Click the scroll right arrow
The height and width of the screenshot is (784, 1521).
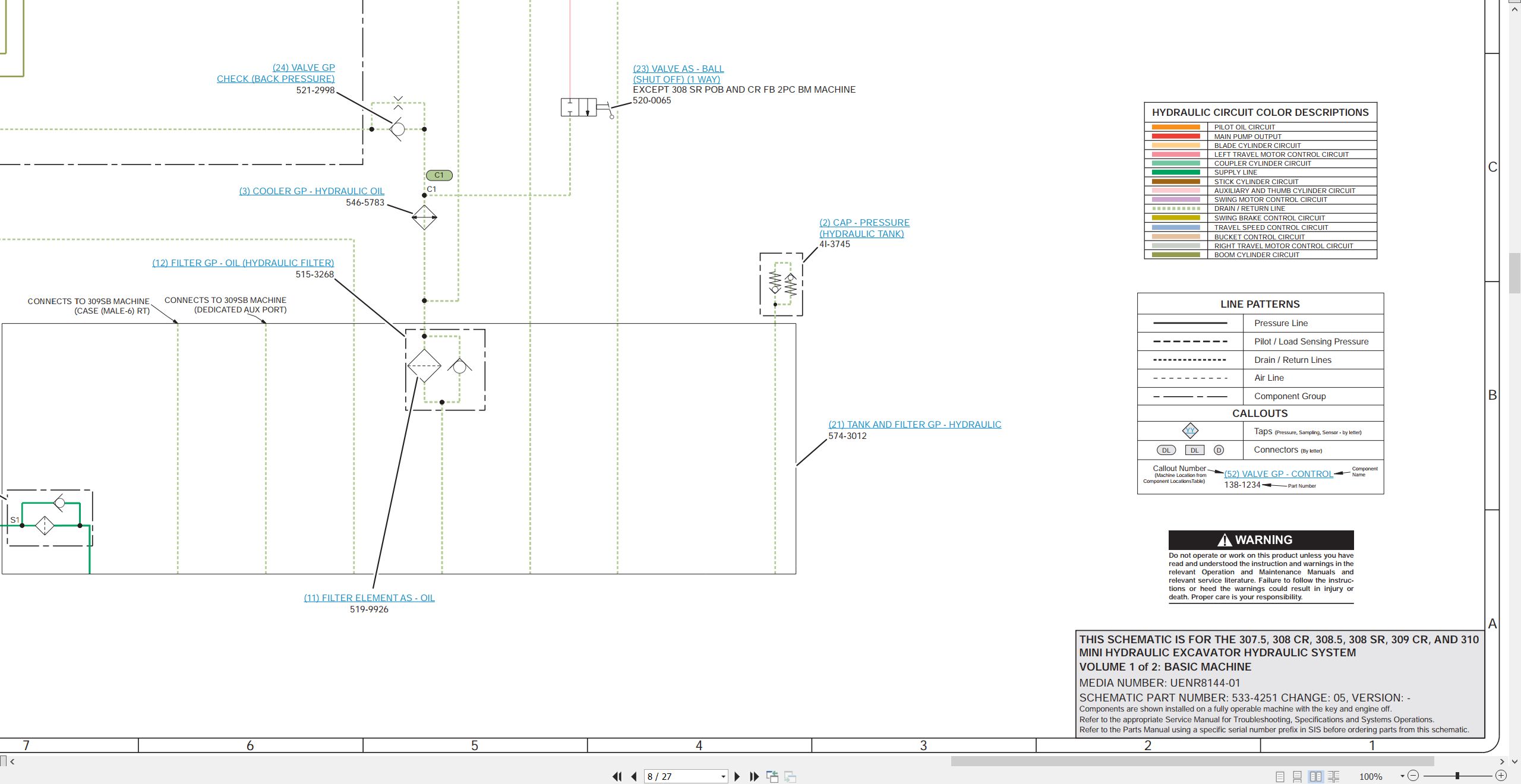click(1502, 761)
